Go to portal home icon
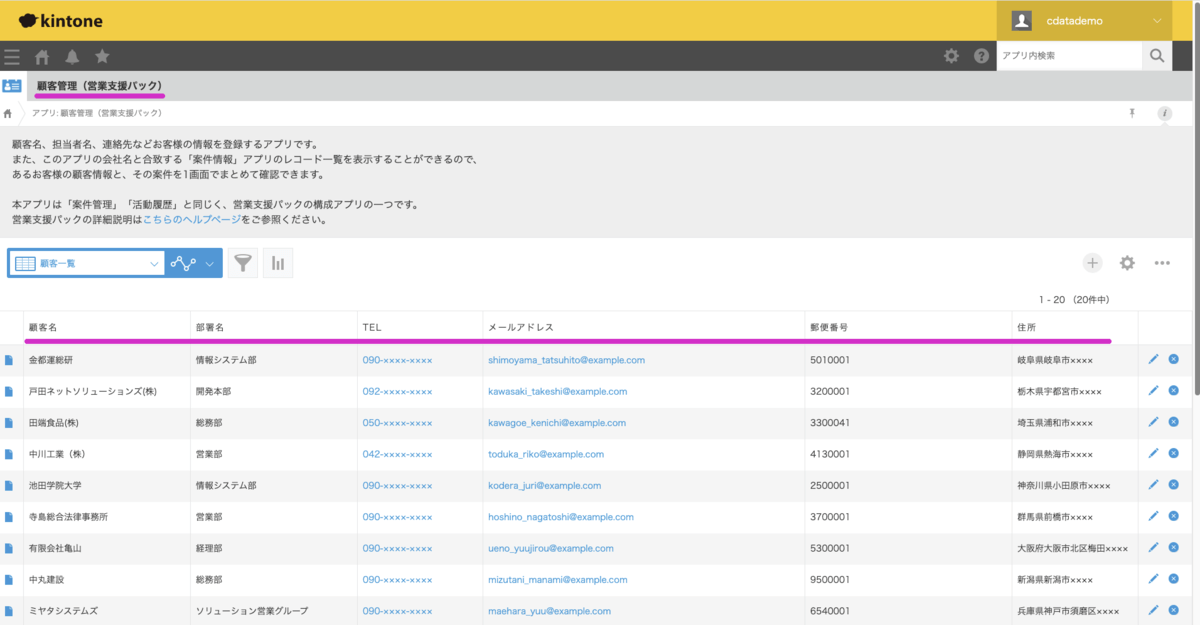Image resolution: width=1200 pixels, height=625 pixels. tap(42, 56)
